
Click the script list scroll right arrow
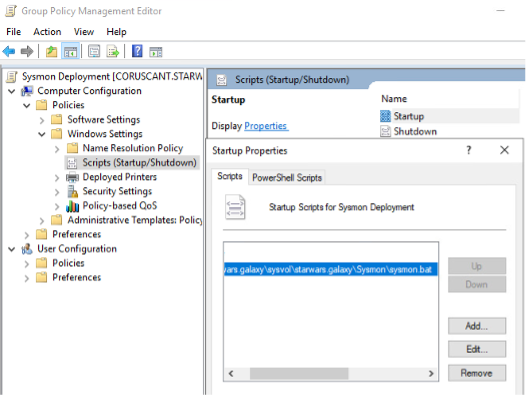pos(431,374)
